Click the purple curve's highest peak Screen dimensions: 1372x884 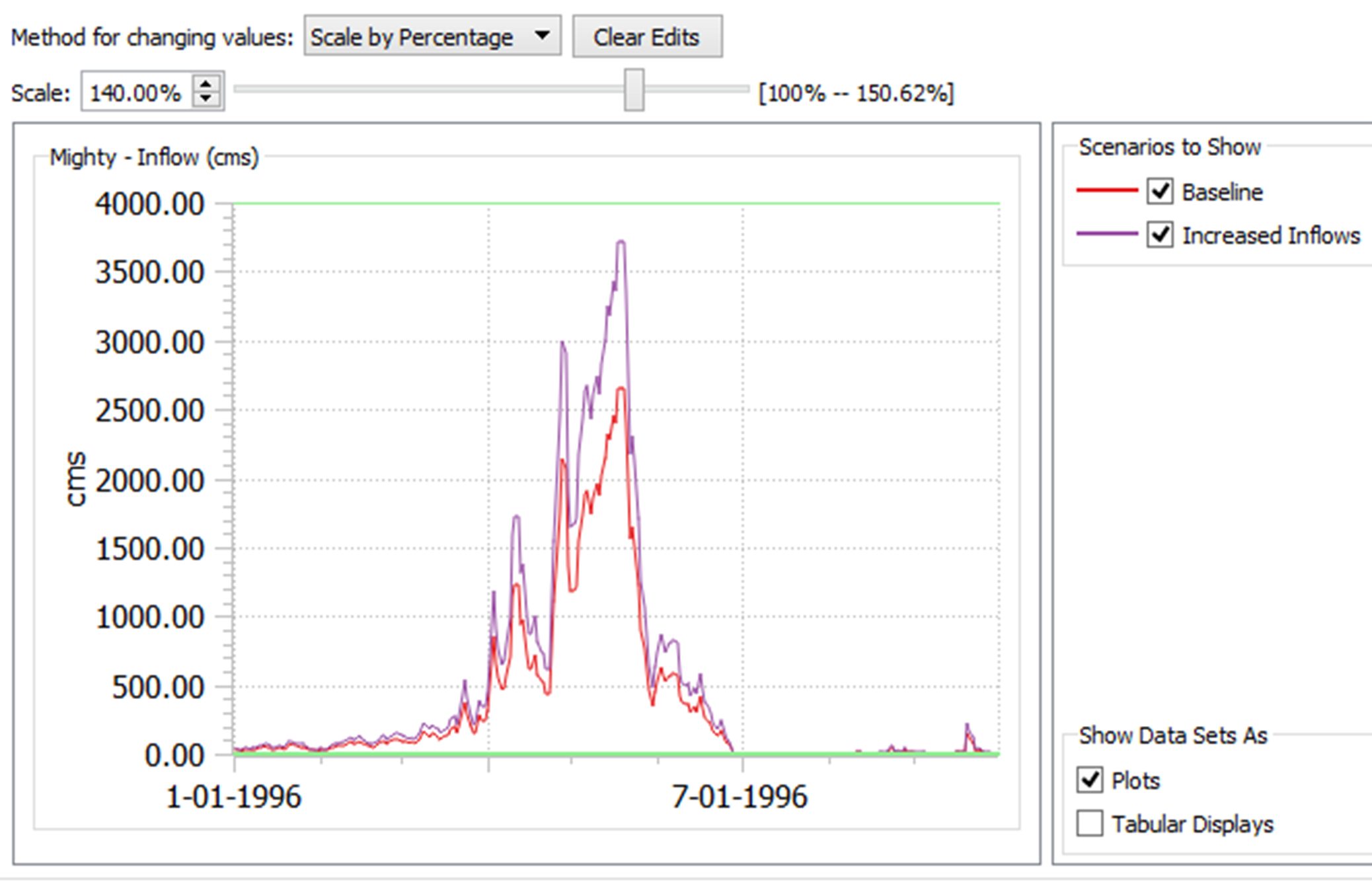(x=621, y=242)
